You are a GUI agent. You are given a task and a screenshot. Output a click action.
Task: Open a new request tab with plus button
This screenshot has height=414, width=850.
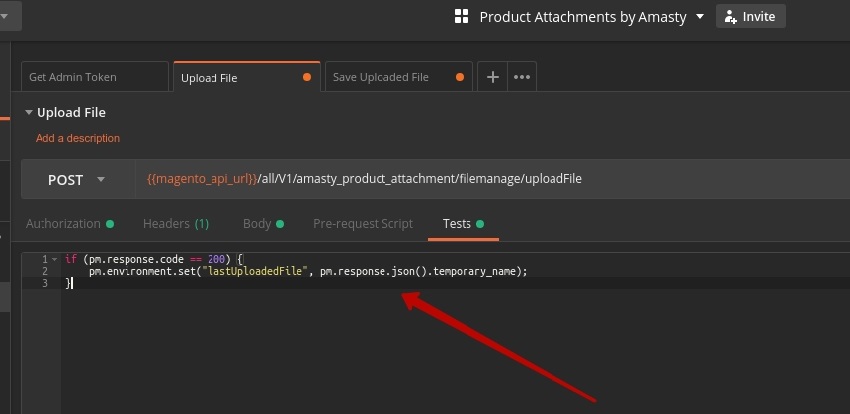pos(492,77)
